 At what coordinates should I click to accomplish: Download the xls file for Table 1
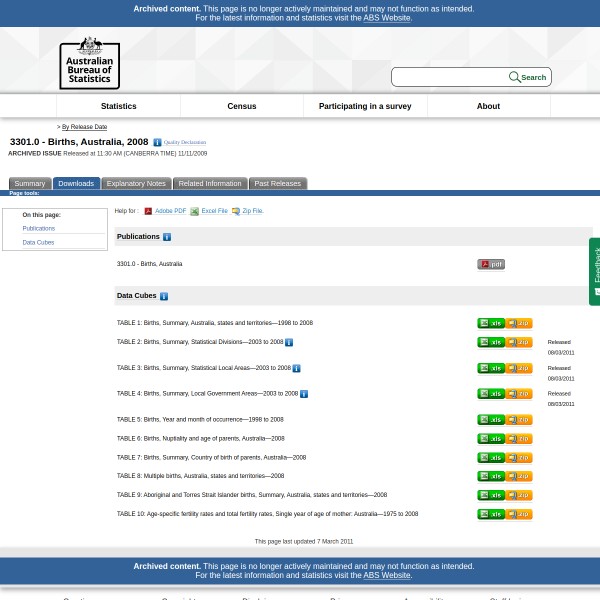[x=490, y=323]
